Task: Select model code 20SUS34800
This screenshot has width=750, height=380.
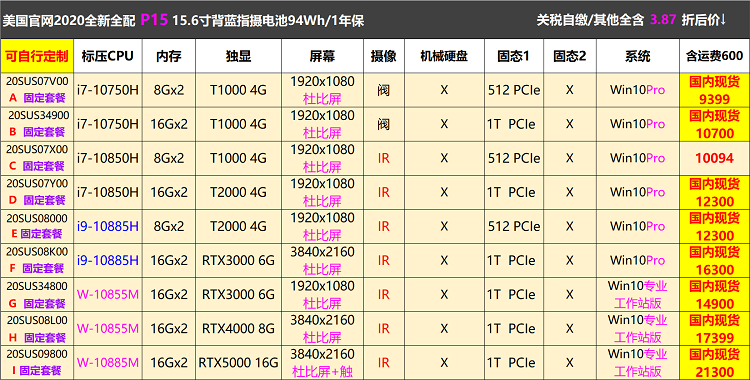Action: coord(37,287)
